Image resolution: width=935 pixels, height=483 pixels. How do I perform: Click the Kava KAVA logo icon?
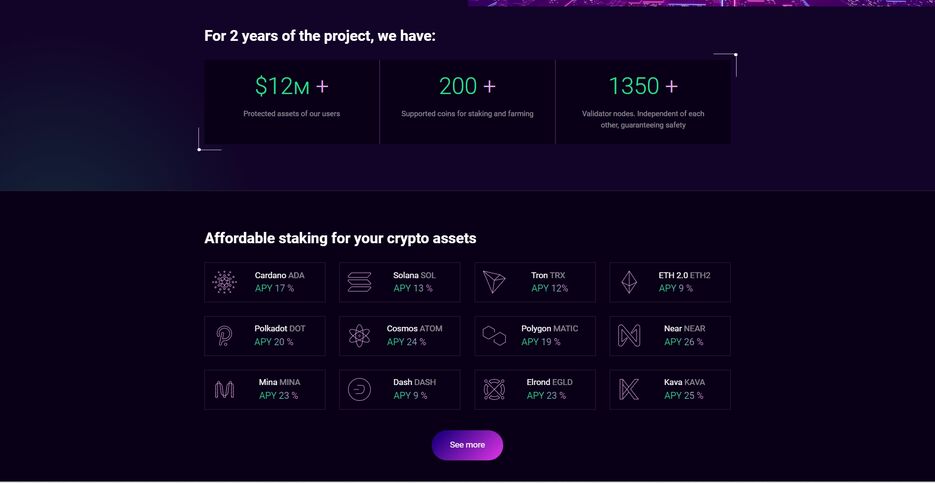click(629, 390)
